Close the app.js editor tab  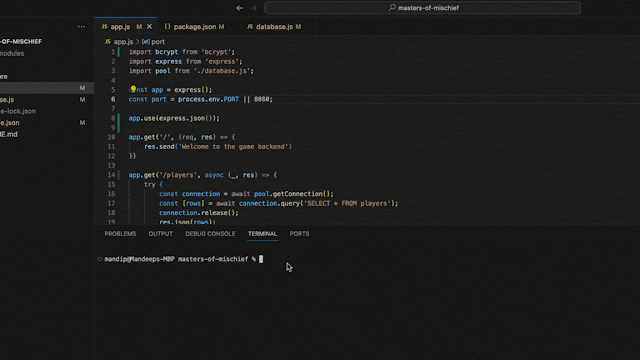click(149, 27)
